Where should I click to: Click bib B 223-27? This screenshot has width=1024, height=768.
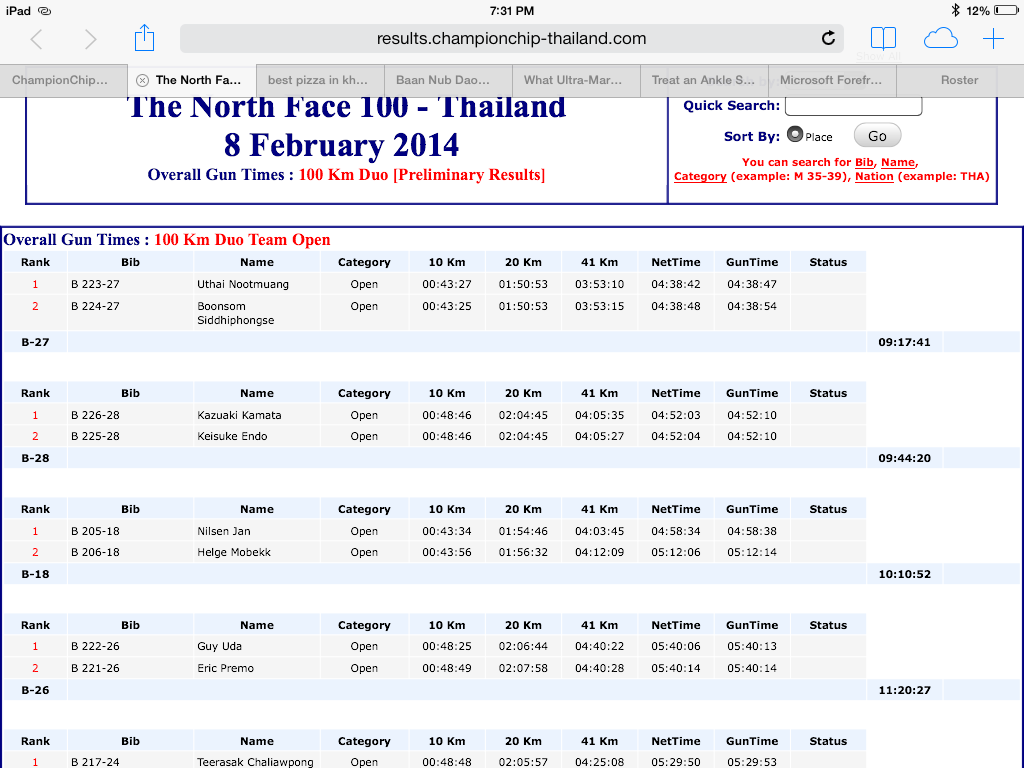(95, 285)
